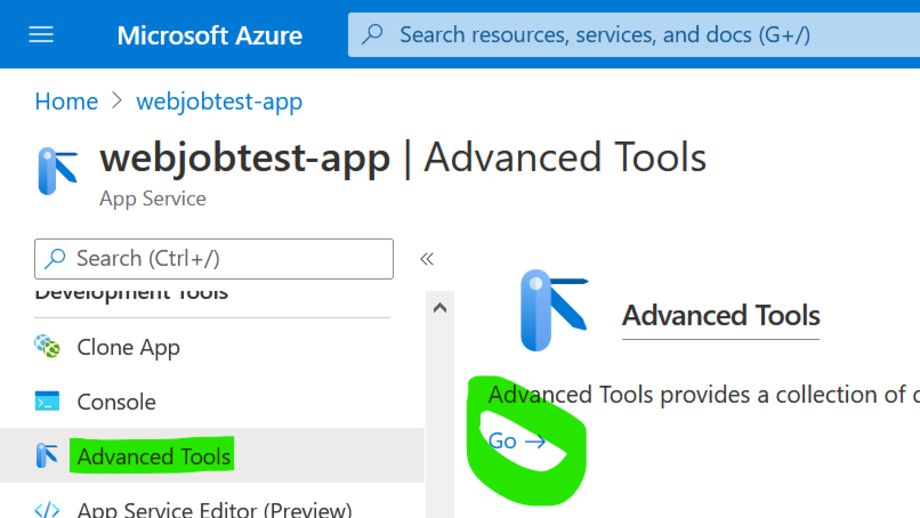Image resolution: width=920 pixels, height=518 pixels.
Task: Click the Advanced Tools heading in content pane
Action: pos(721,316)
